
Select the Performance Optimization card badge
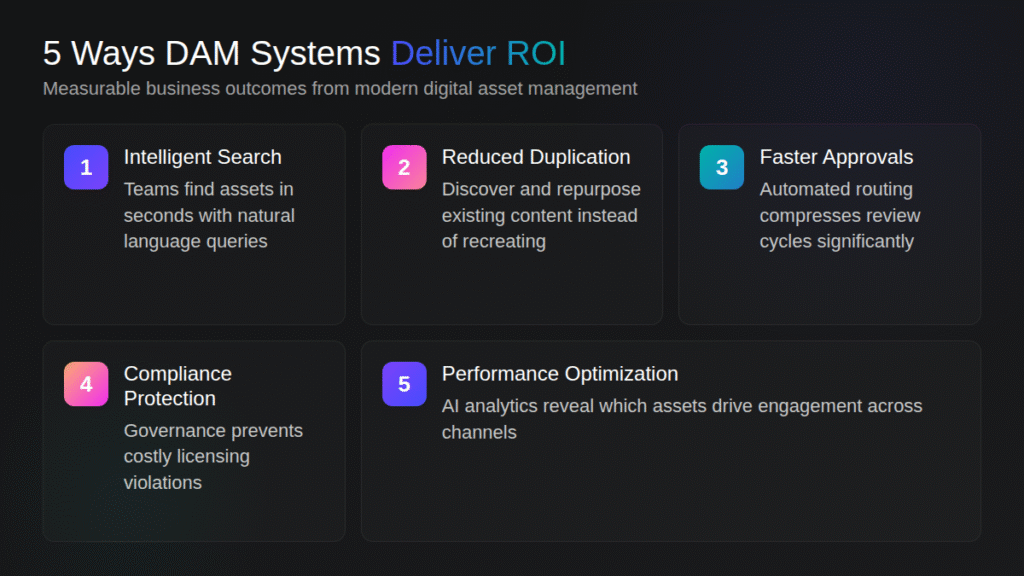click(404, 383)
